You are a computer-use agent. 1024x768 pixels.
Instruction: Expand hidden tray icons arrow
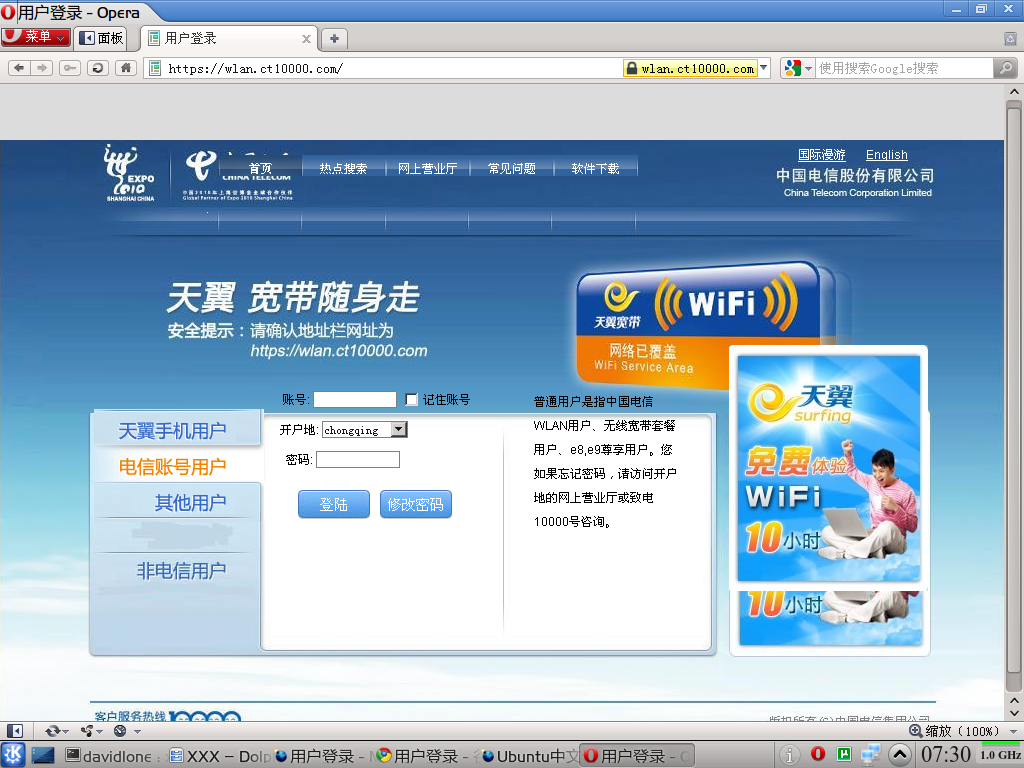[x=899, y=755]
